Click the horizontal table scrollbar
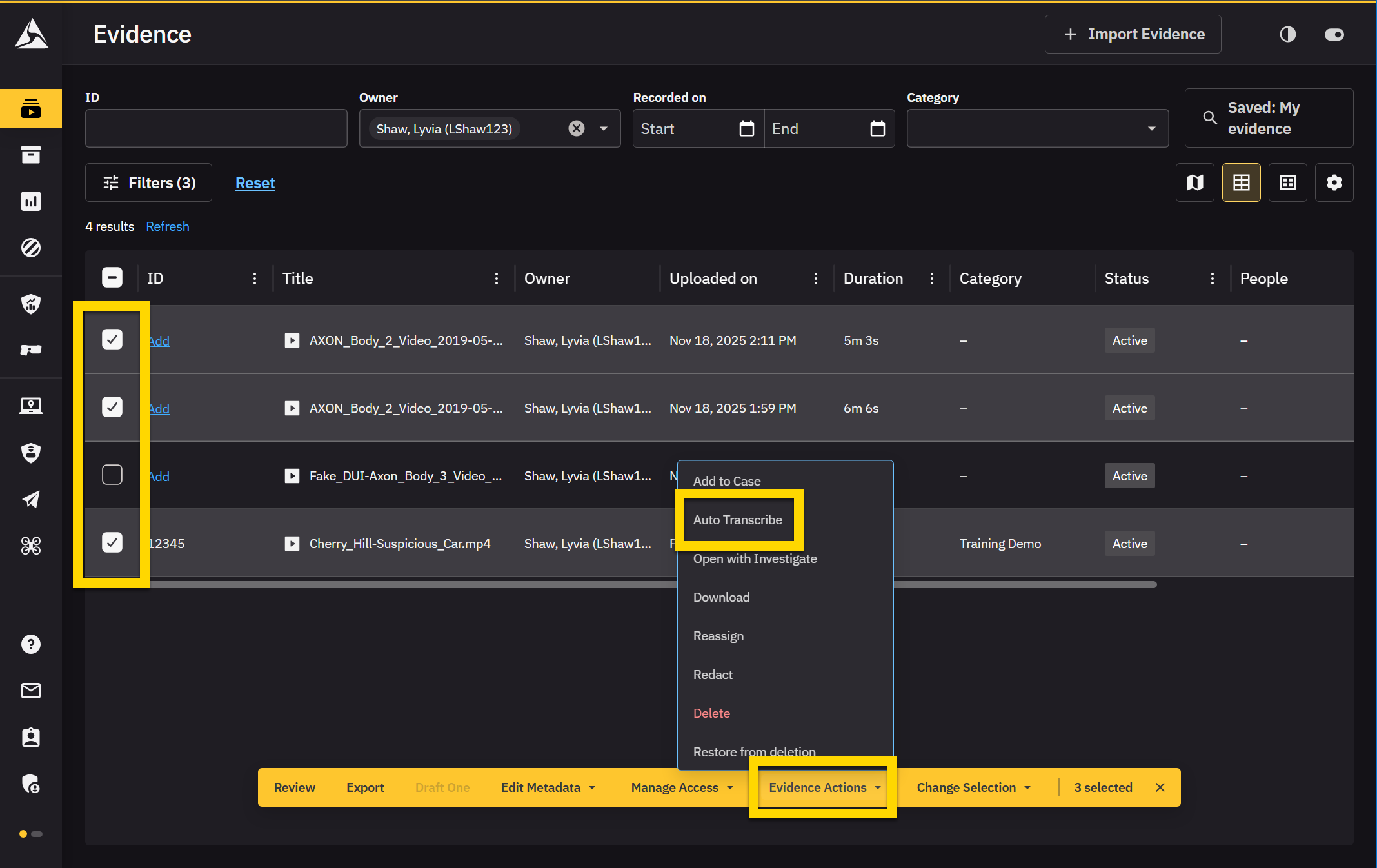Screen dimensions: 1377x868 point(413,584)
